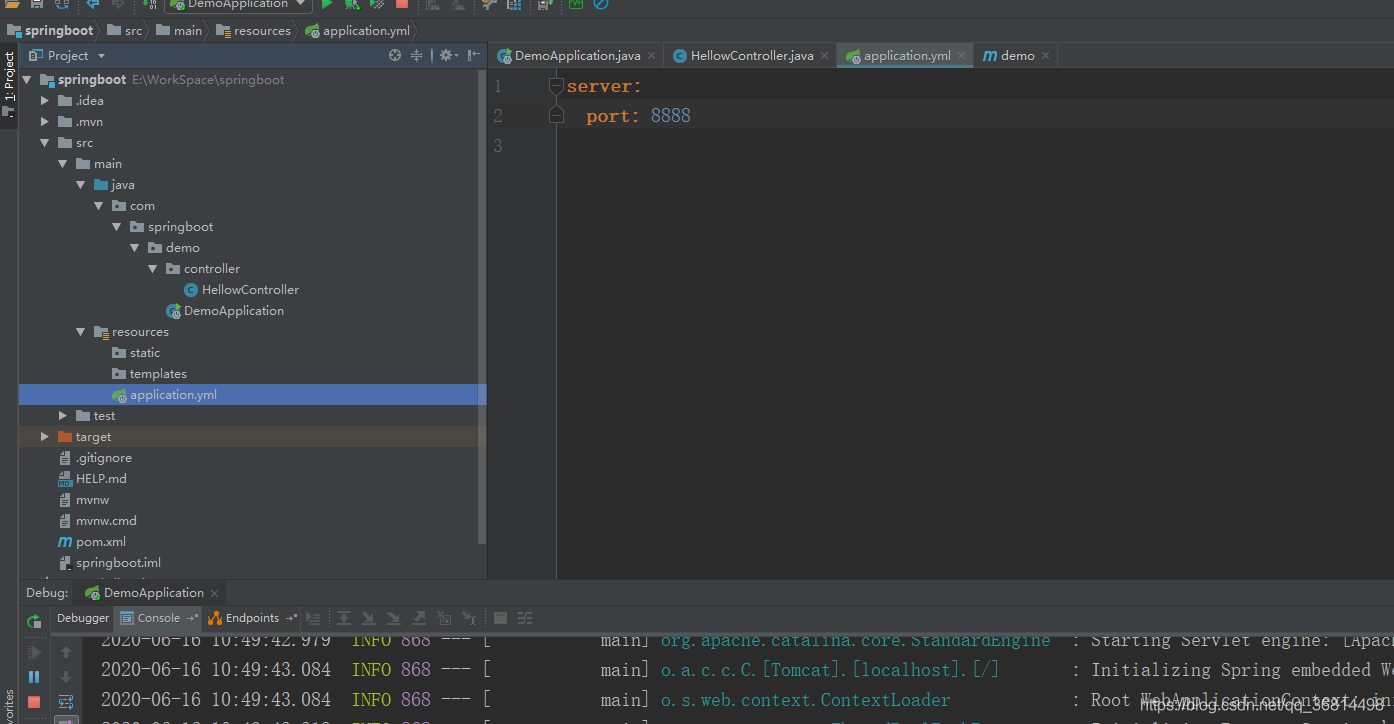Viewport: 1394px width, 724px height.
Task: Expand the test folder
Action: pos(62,416)
